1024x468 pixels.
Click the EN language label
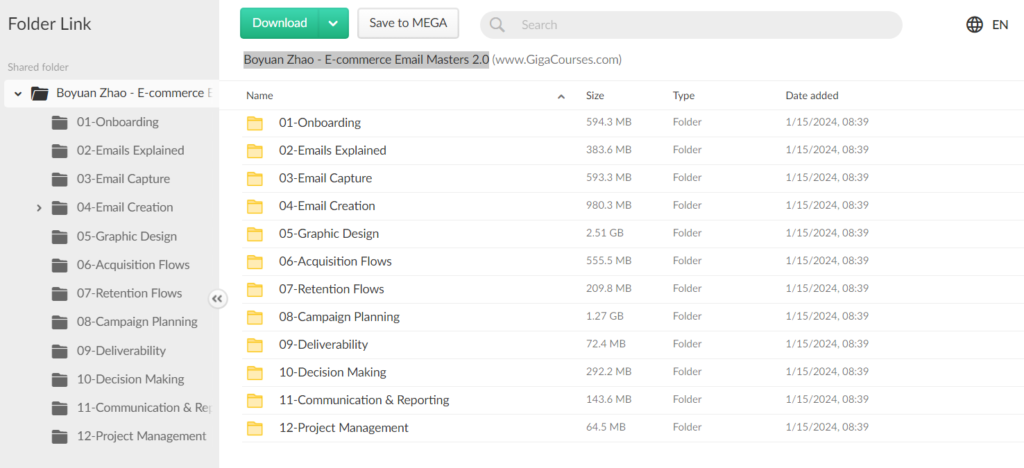coord(1000,25)
